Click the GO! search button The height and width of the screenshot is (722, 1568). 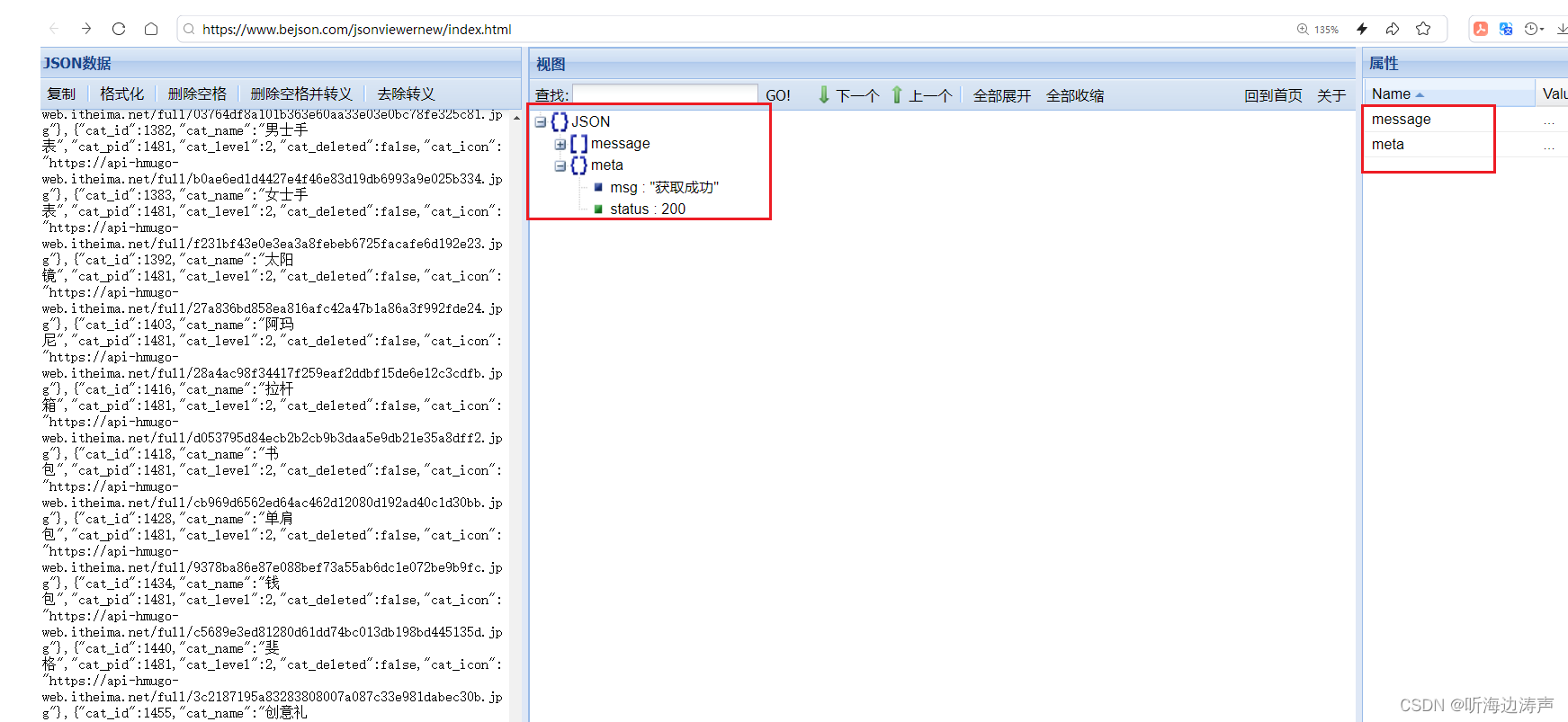tap(778, 95)
